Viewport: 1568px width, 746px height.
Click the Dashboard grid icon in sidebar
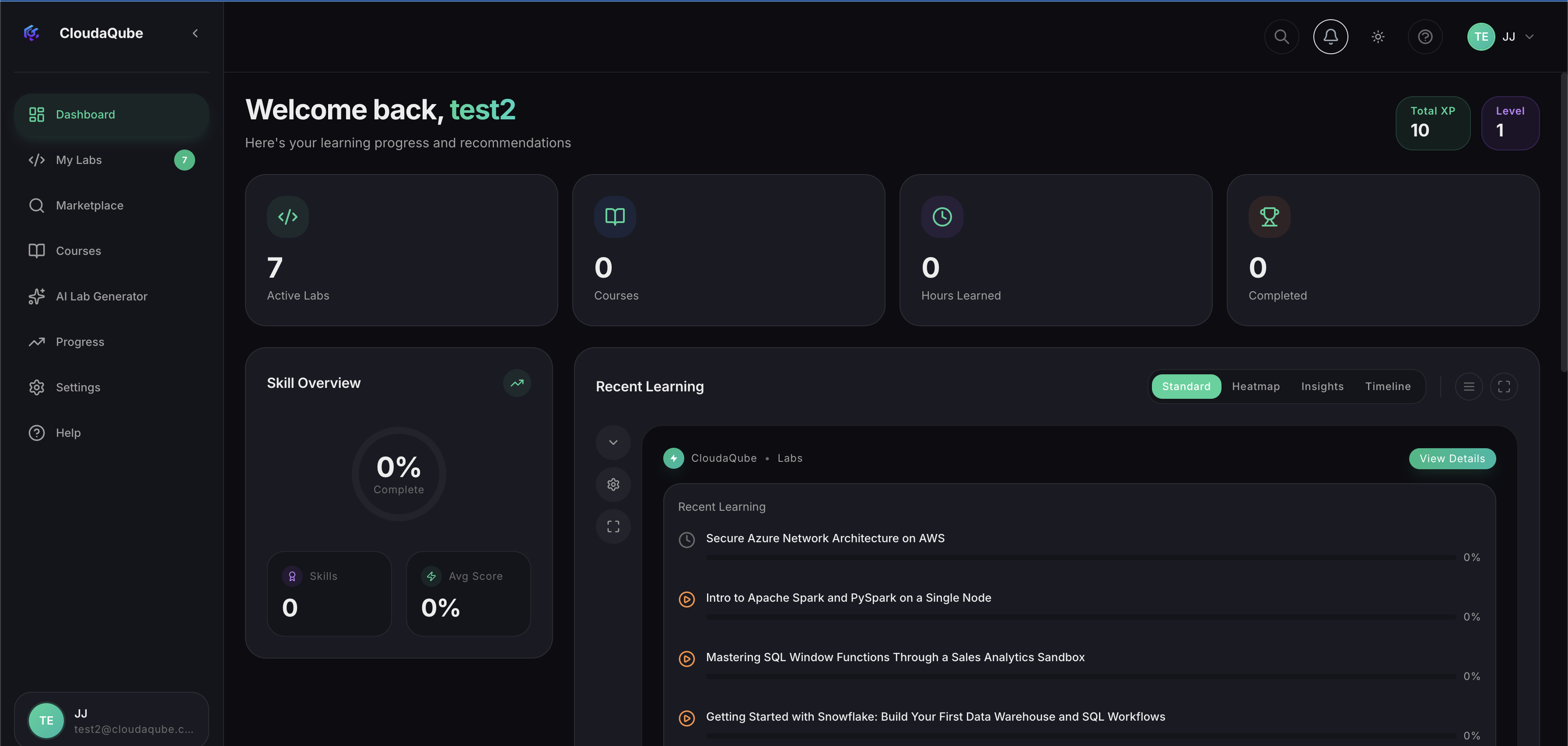(36, 115)
